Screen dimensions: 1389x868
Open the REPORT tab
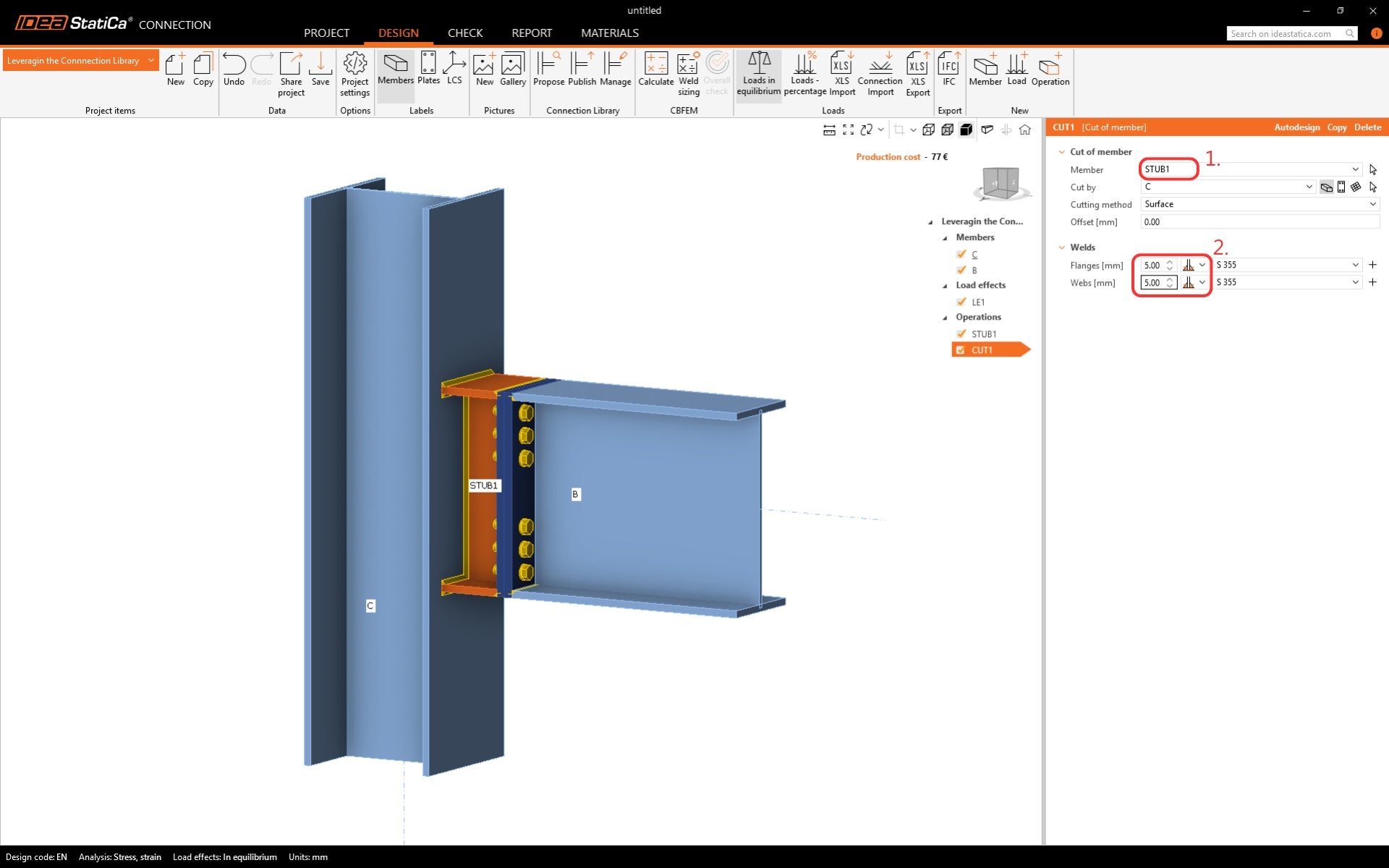click(531, 33)
